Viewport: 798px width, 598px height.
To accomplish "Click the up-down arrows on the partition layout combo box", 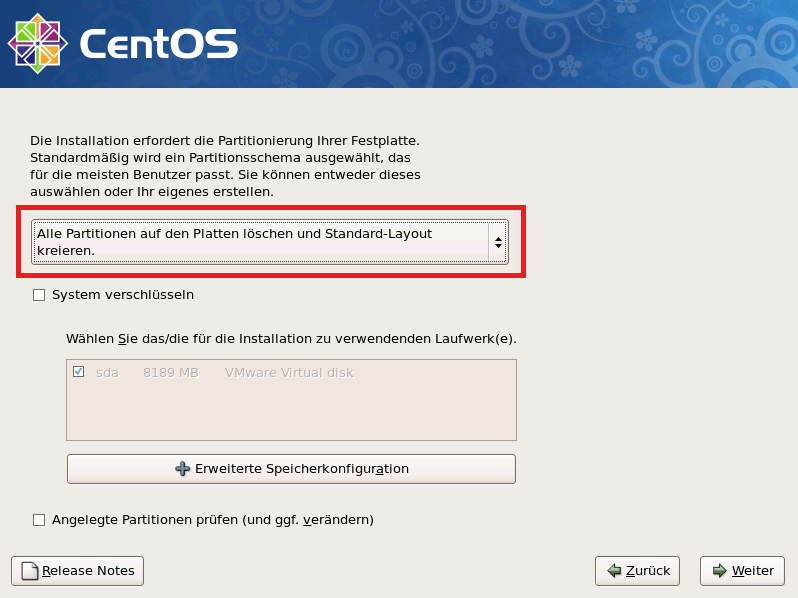I will pyautogui.click(x=498, y=242).
